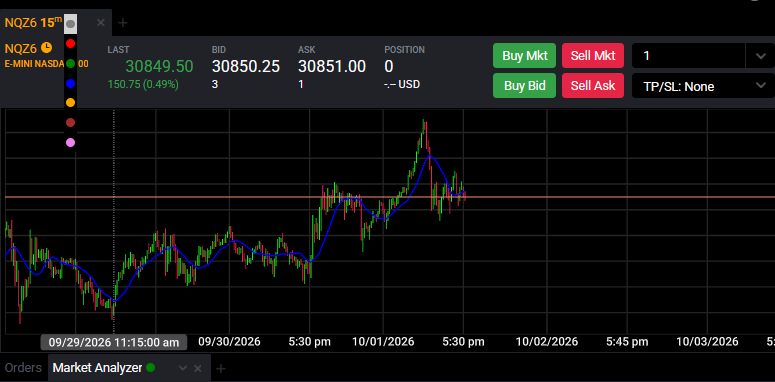Open the TP/SL: None dropdown
Image resolution: width=775 pixels, height=382 pixels.
[703, 86]
